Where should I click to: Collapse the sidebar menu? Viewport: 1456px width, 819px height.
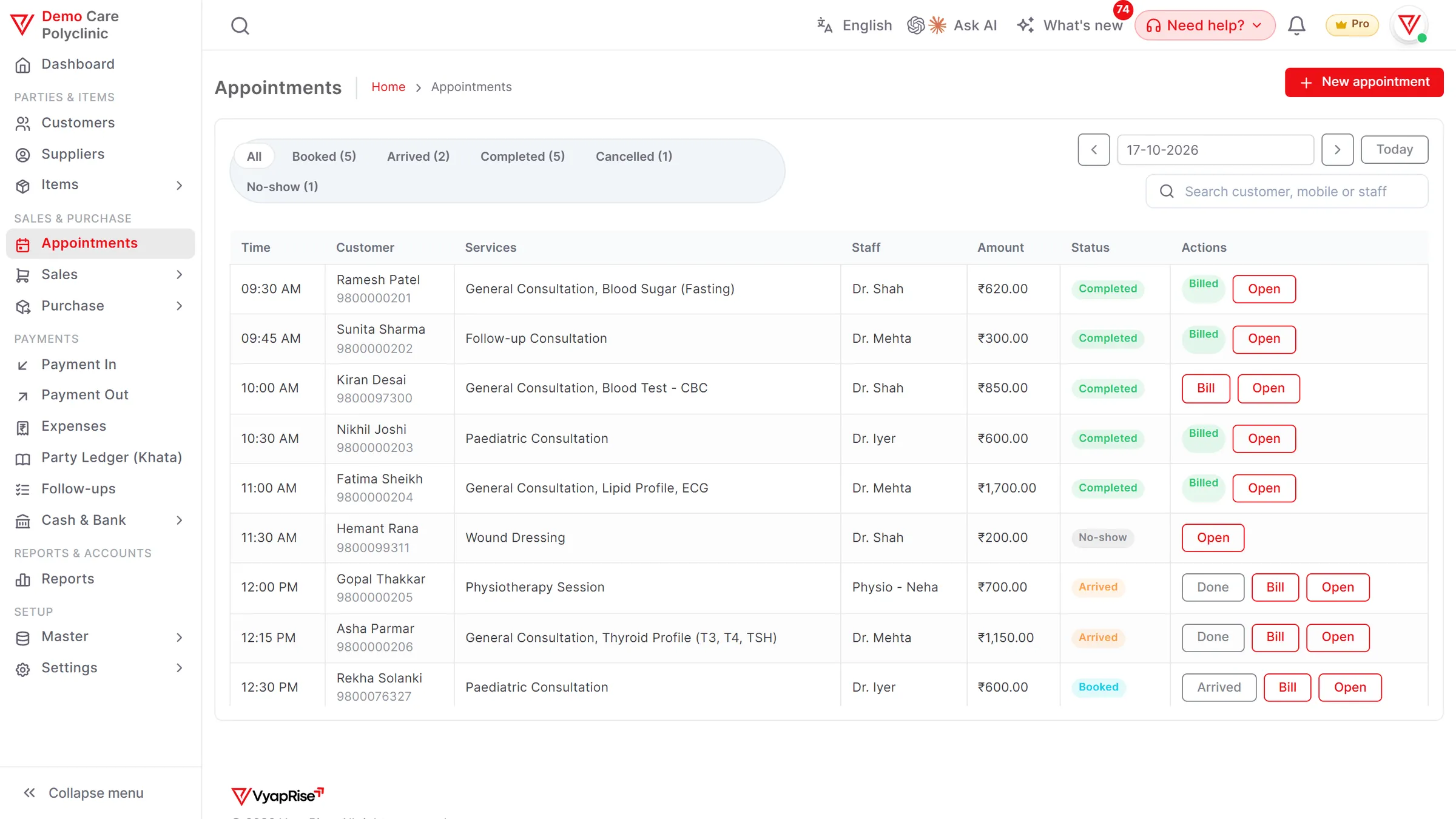pyautogui.click(x=84, y=793)
